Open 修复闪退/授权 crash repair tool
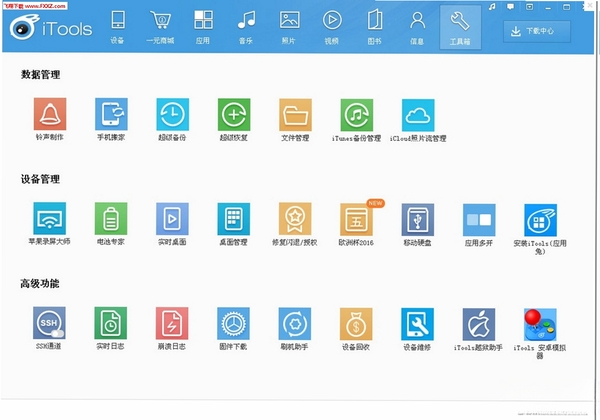The height and width of the screenshot is (420, 600). [x=295, y=219]
